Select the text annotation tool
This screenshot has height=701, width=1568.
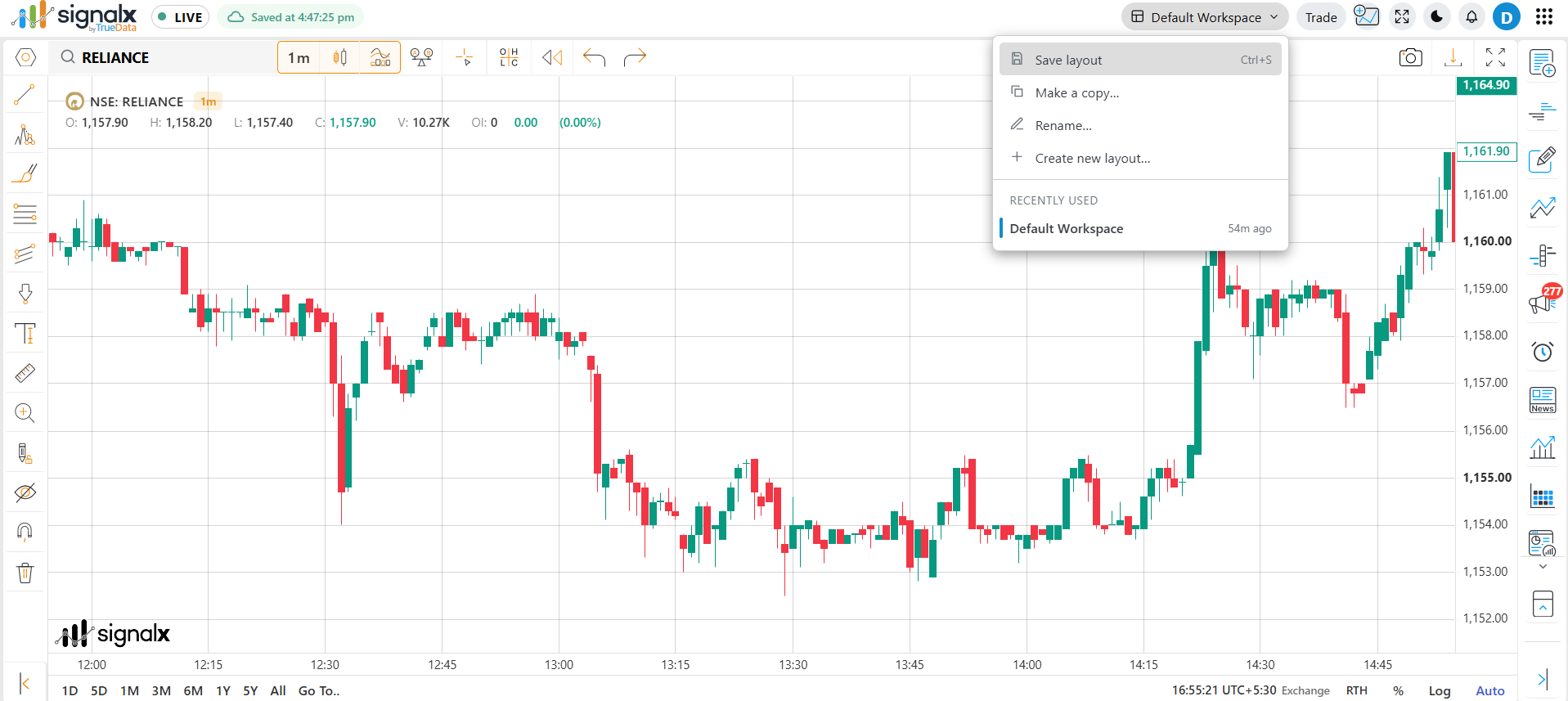click(25, 334)
